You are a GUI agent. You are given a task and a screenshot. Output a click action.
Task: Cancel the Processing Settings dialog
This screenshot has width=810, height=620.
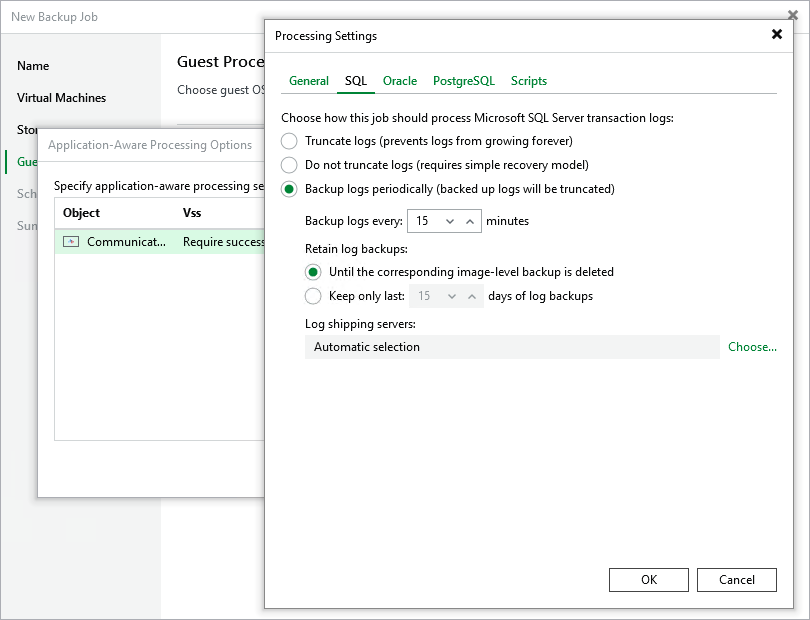tap(737, 580)
